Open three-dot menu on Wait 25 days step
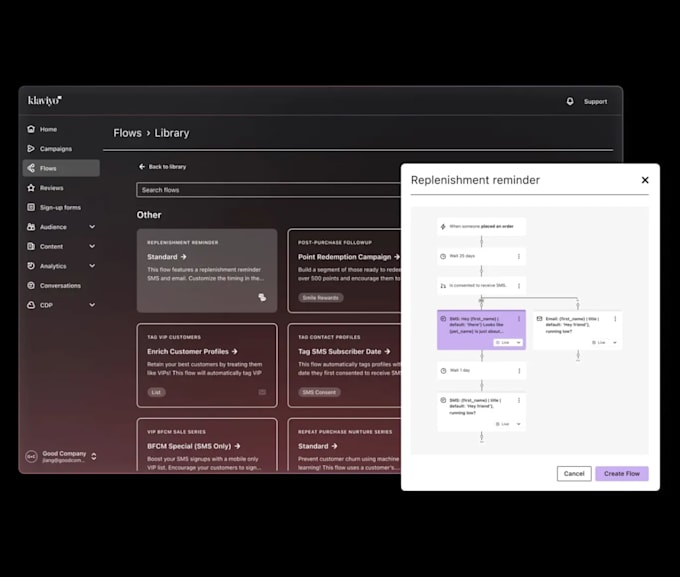This screenshot has height=577, width=680. 519,256
